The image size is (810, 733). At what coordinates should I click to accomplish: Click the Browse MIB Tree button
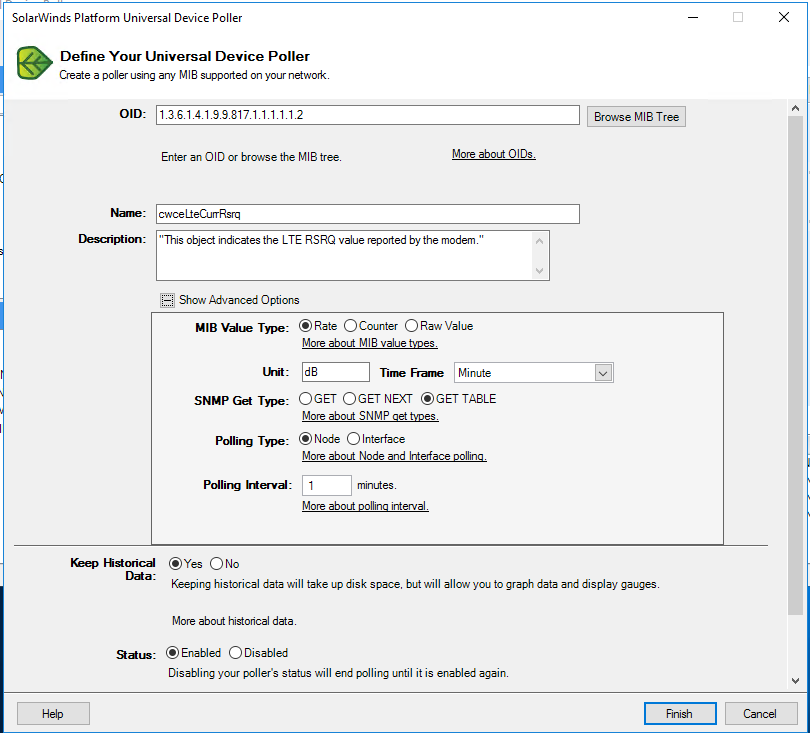click(x=636, y=117)
